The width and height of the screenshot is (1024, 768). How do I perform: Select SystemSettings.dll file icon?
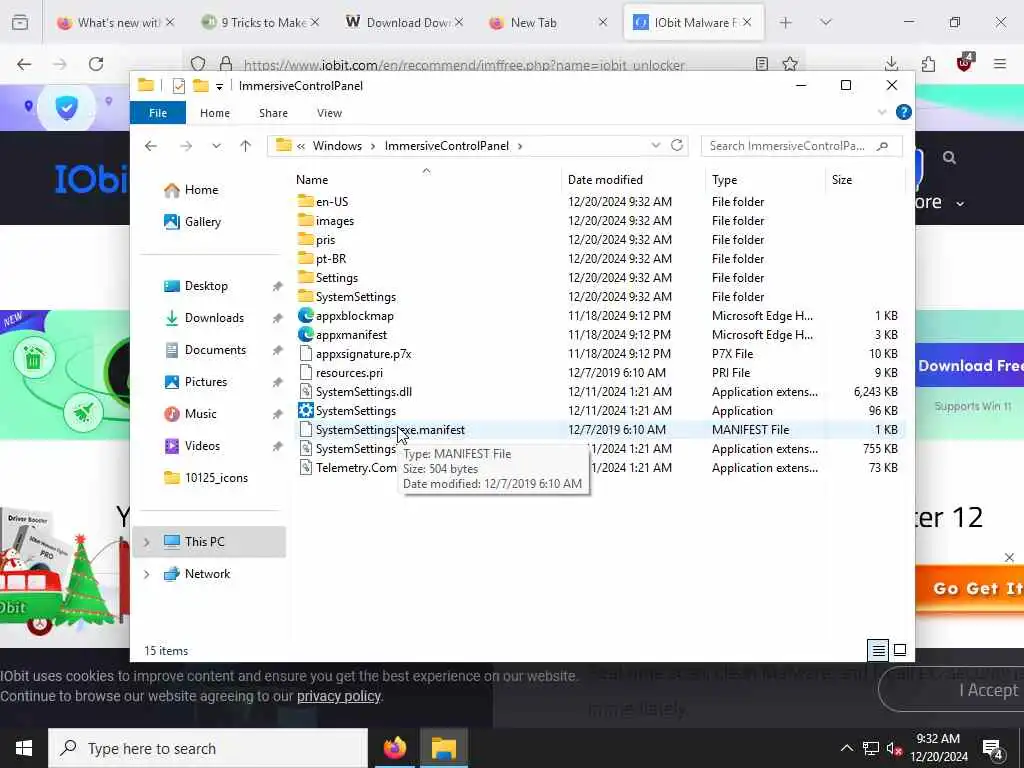click(x=306, y=391)
